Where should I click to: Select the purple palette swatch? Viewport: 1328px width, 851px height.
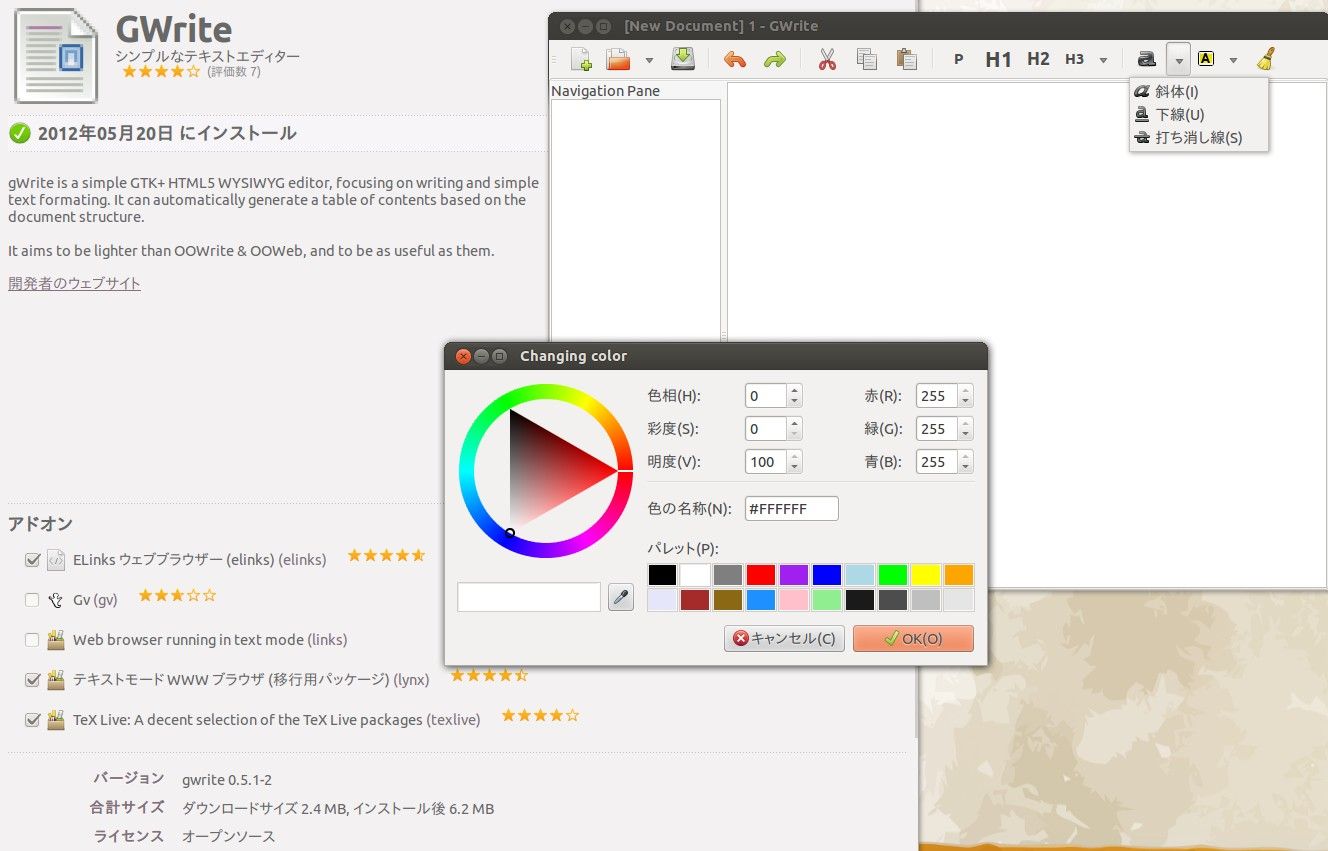794,575
